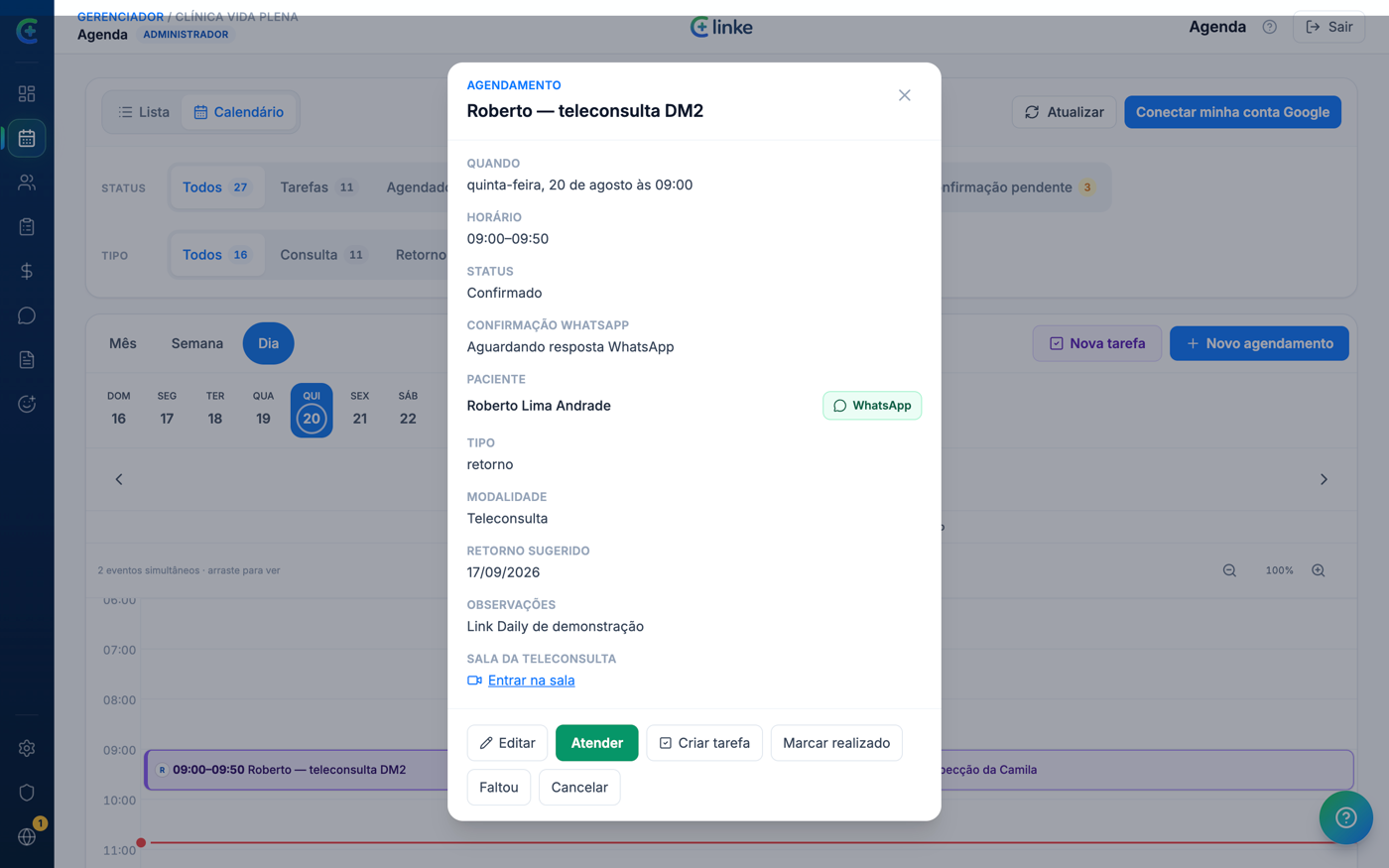Zoom out the calendar with minus magnifier
This screenshot has width=1389, height=868.
tap(1229, 570)
